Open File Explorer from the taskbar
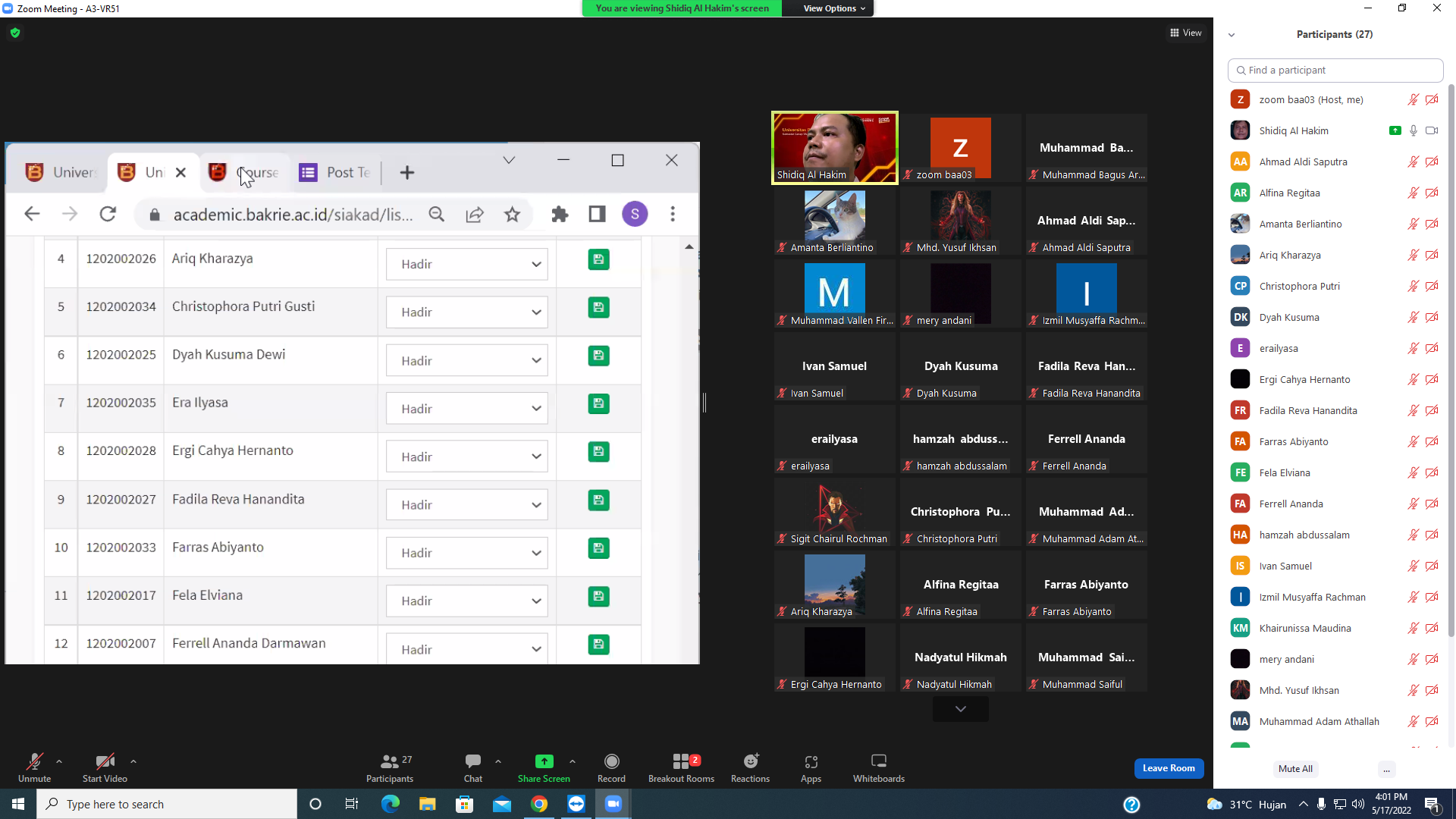 coord(428,804)
